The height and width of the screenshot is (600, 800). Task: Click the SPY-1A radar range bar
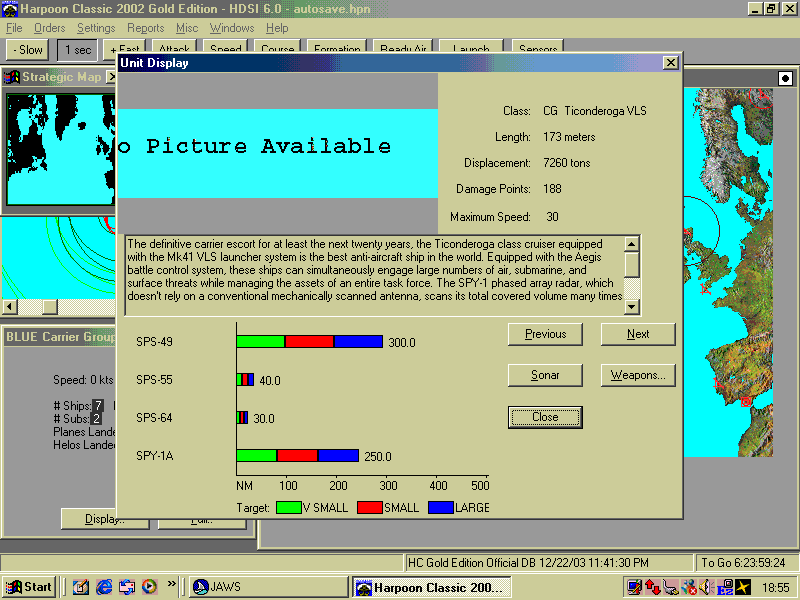297,455
